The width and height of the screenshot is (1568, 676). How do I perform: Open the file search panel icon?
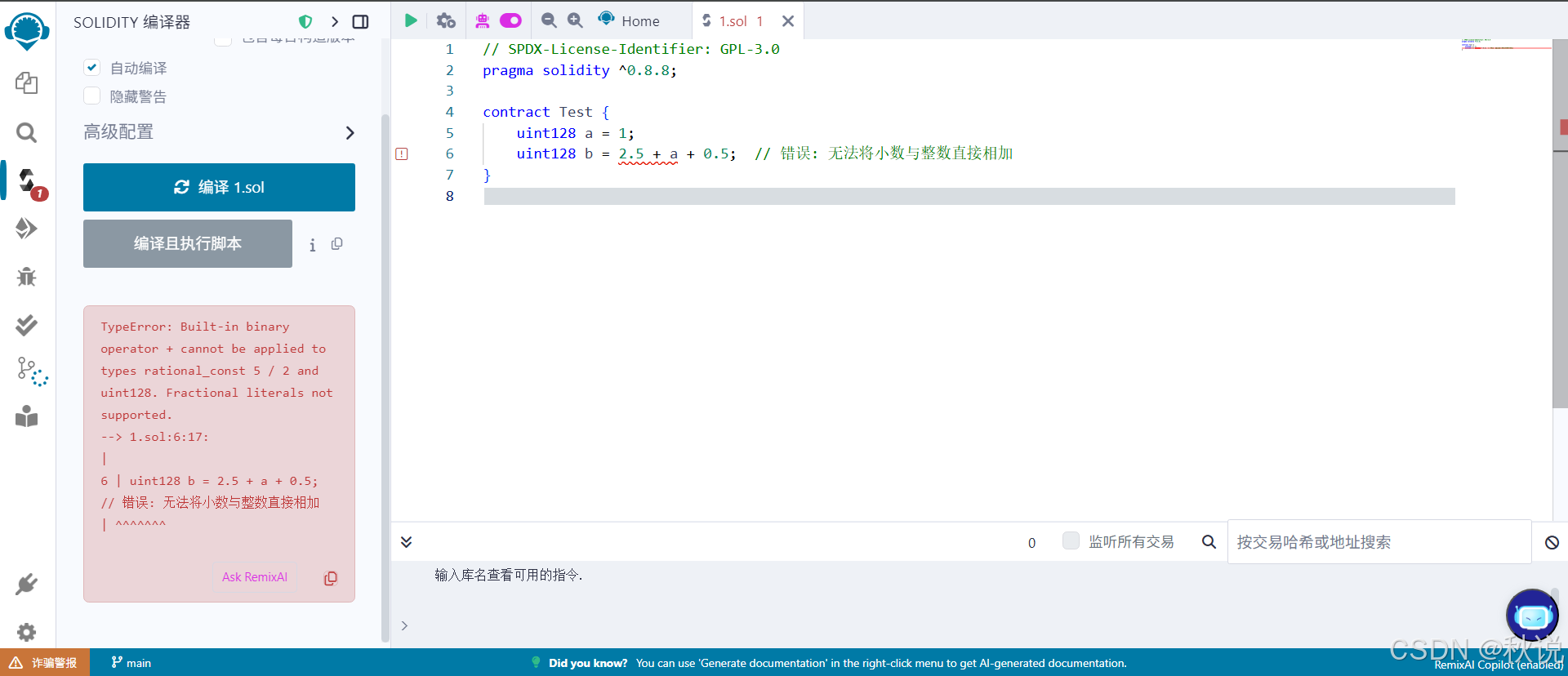pyautogui.click(x=27, y=132)
